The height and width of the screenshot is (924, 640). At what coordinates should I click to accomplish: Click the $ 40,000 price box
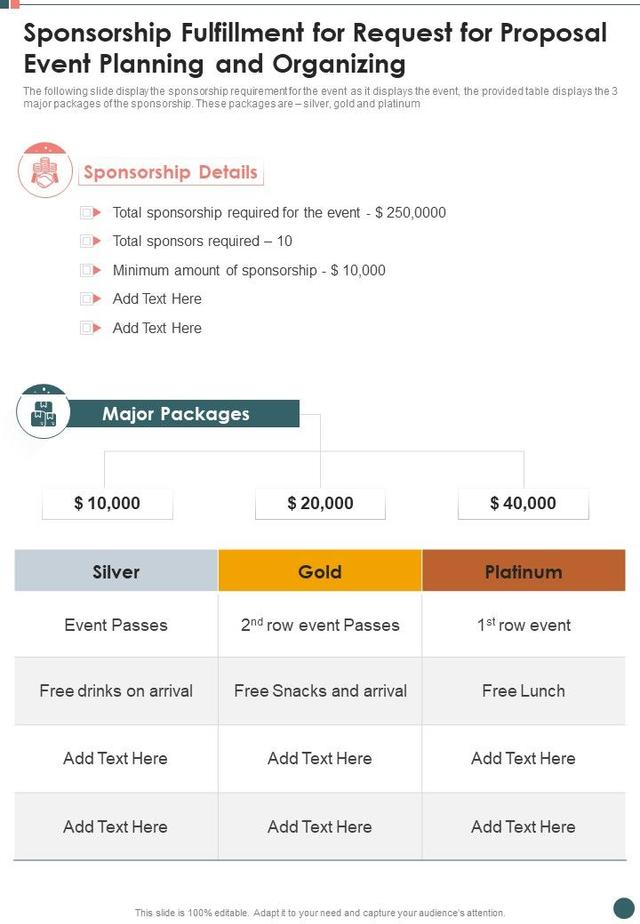click(523, 503)
